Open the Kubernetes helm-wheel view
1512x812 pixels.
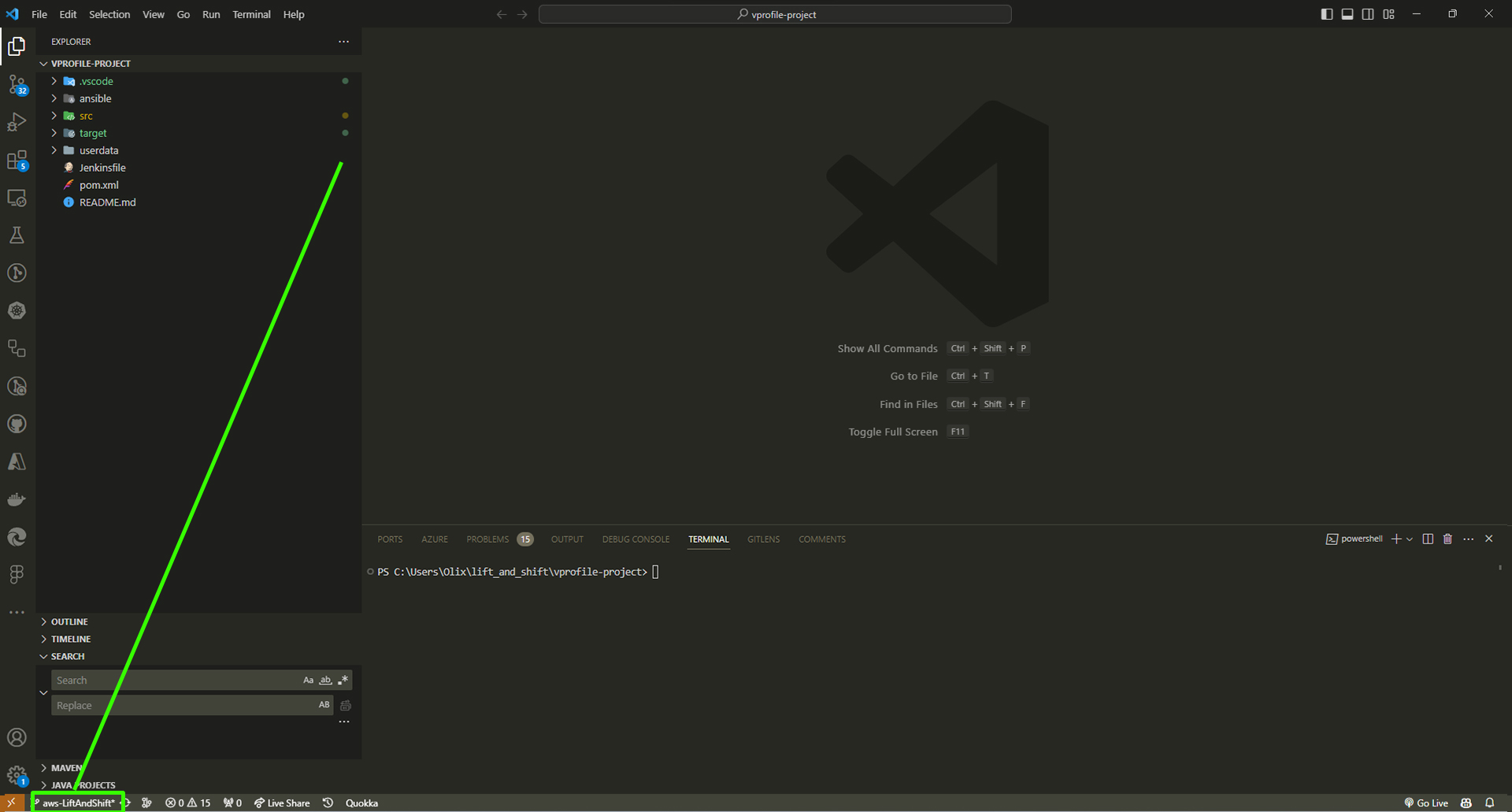click(x=17, y=311)
